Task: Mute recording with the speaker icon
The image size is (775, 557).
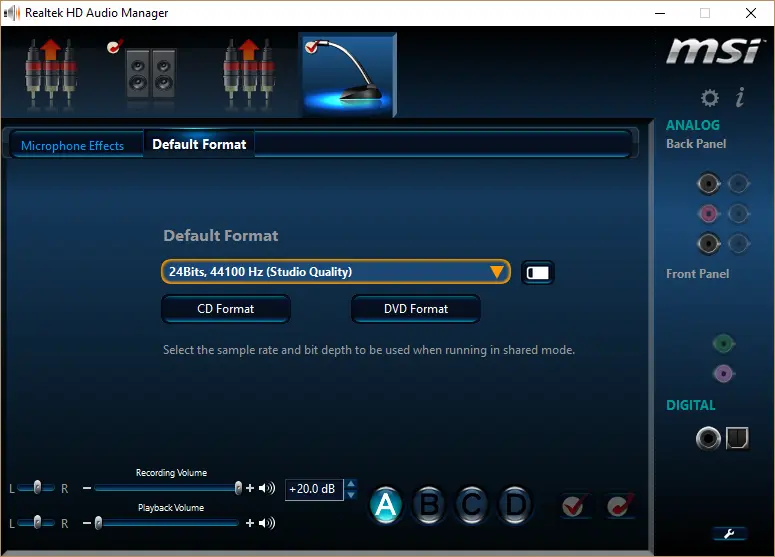Action: (267, 488)
